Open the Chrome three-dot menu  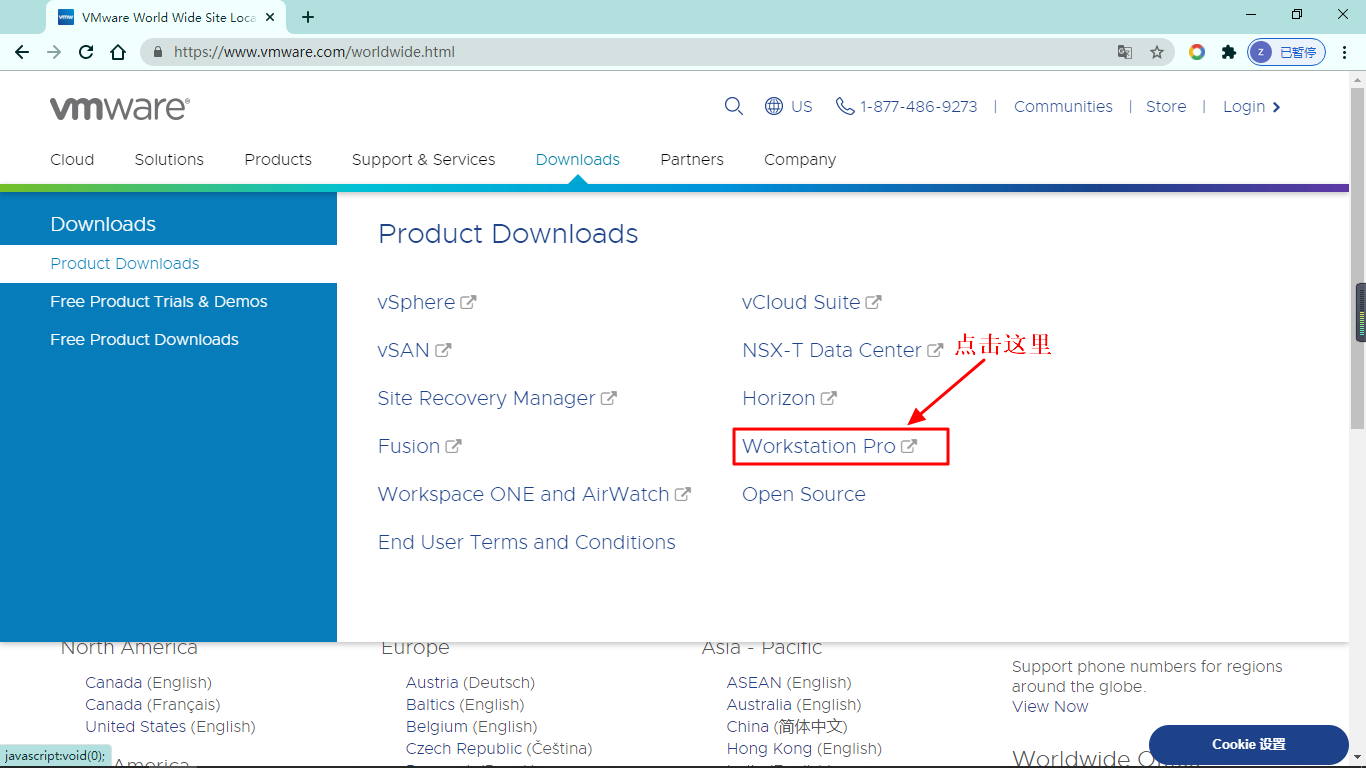click(1345, 52)
